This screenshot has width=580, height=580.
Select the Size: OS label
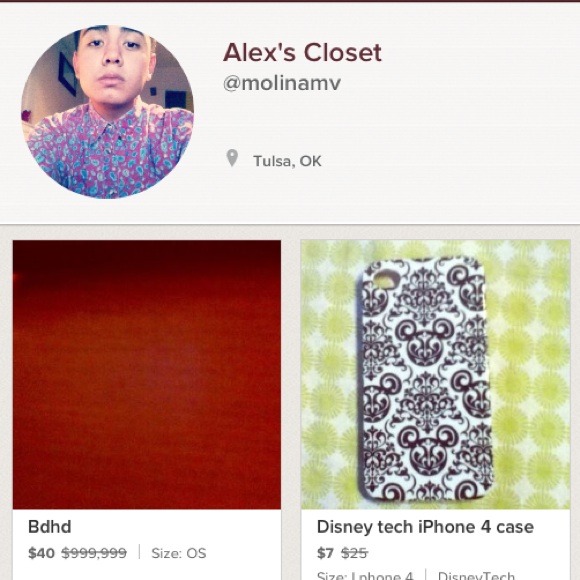click(179, 553)
